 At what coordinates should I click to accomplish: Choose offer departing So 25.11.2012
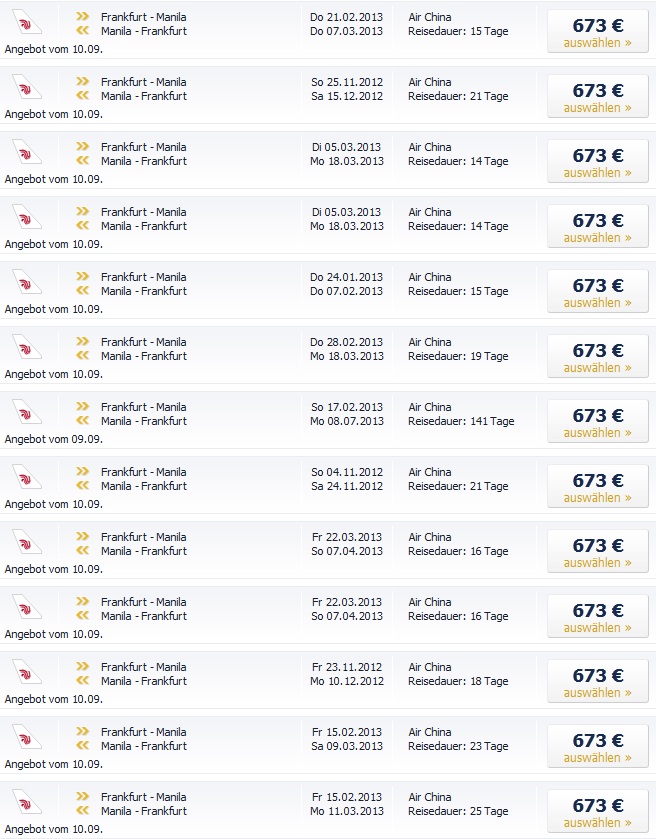(x=598, y=97)
